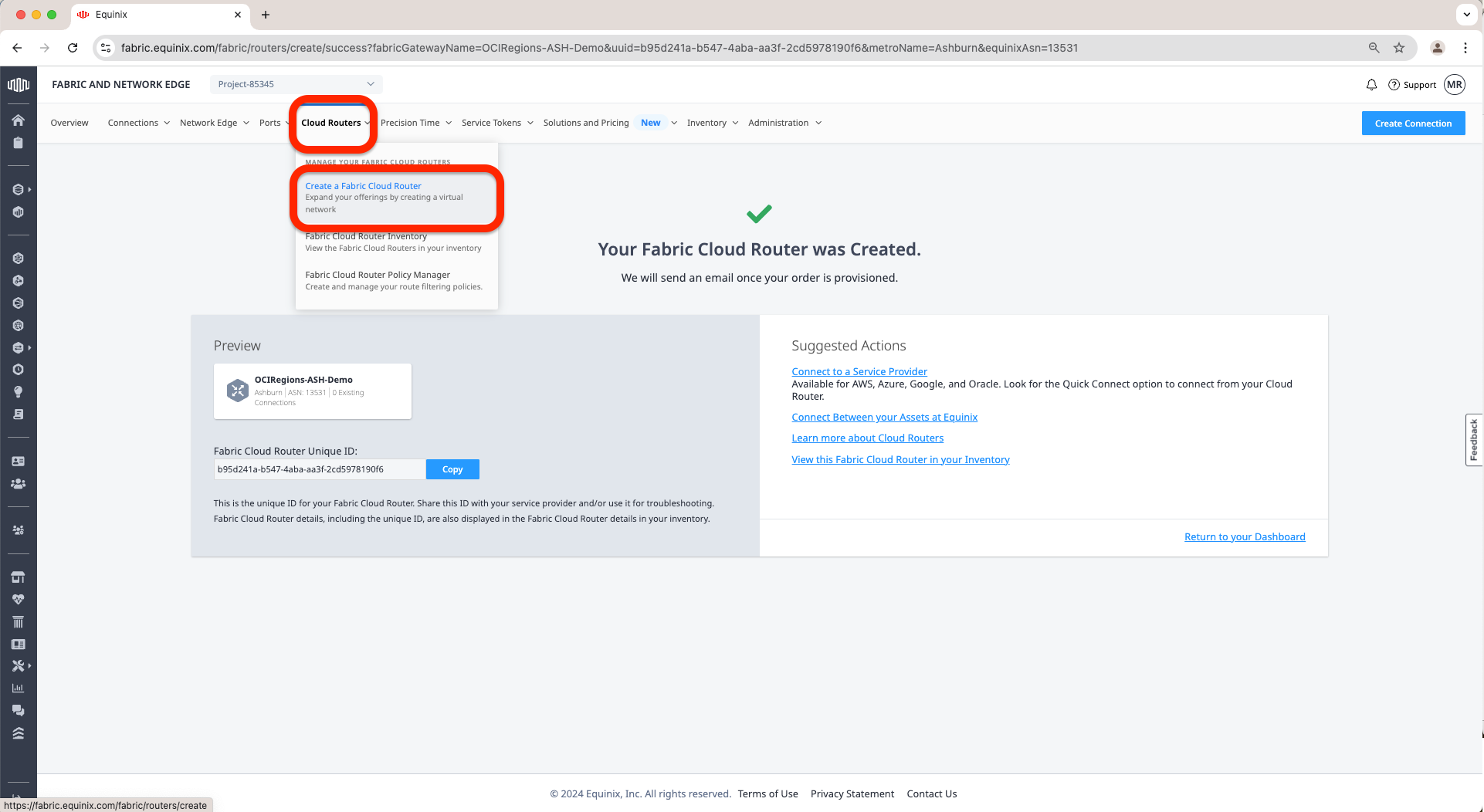Expand the Ports menu
Screen dimensions: 1484x812
pos(274,123)
